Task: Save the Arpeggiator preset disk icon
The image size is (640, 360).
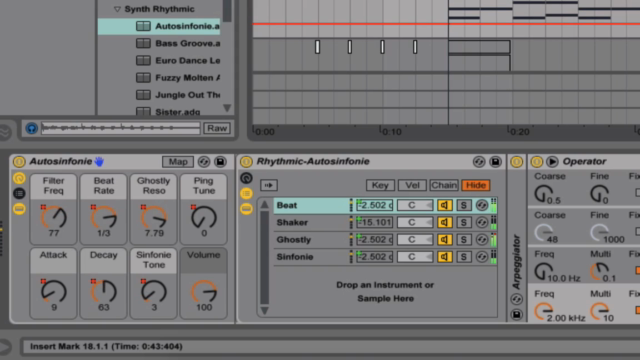Action: click(x=516, y=315)
